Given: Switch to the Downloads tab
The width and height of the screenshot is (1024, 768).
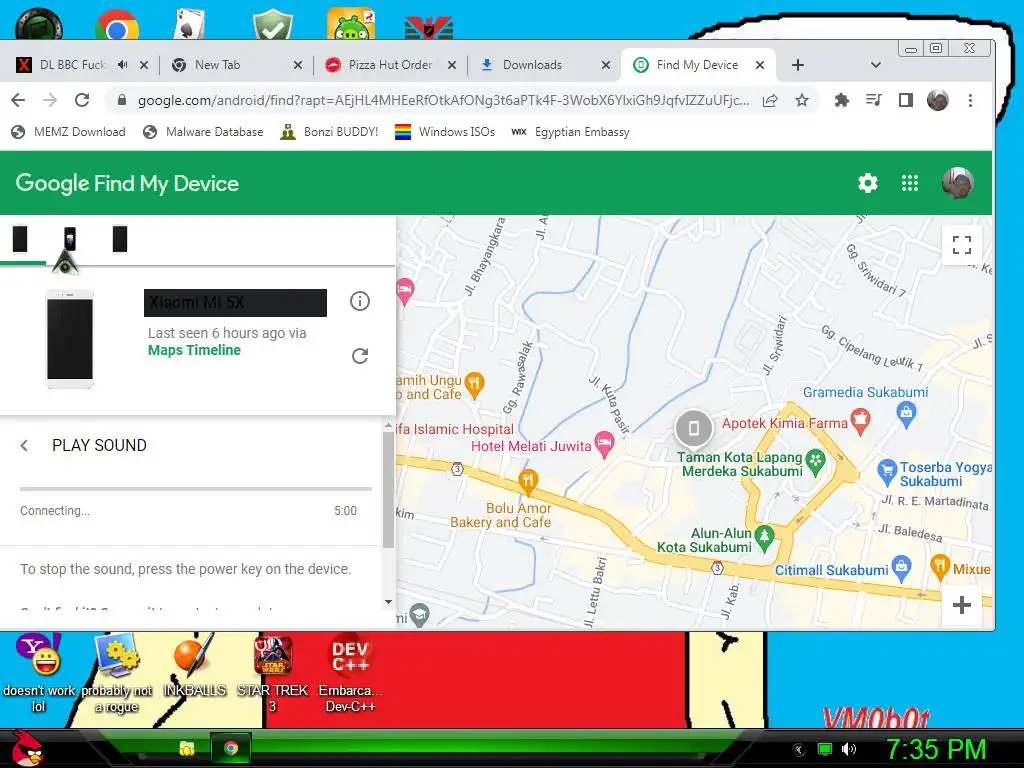Looking at the screenshot, I should tap(544, 65).
